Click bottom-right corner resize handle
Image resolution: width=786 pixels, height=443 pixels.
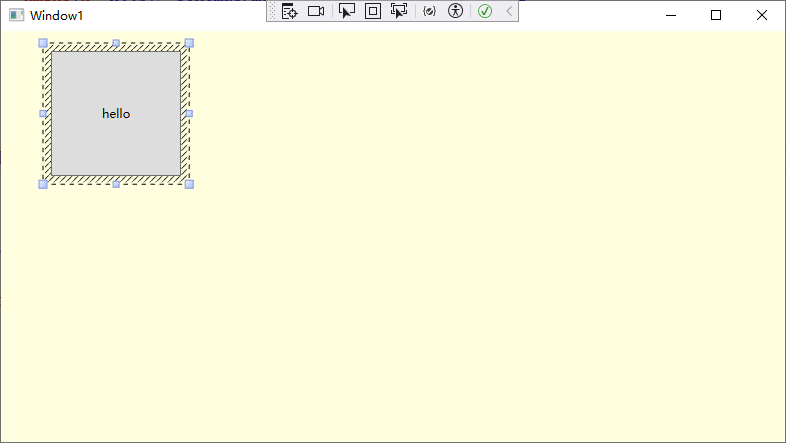[189, 184]
